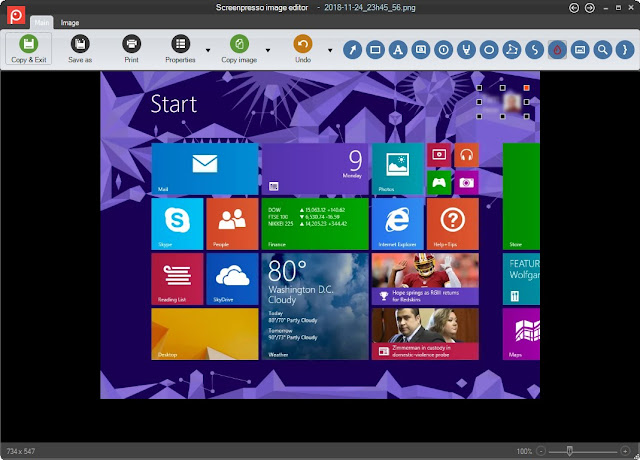Select the Polygon drawing tool
The image size is (640, 460).
[x=512, y=50]
